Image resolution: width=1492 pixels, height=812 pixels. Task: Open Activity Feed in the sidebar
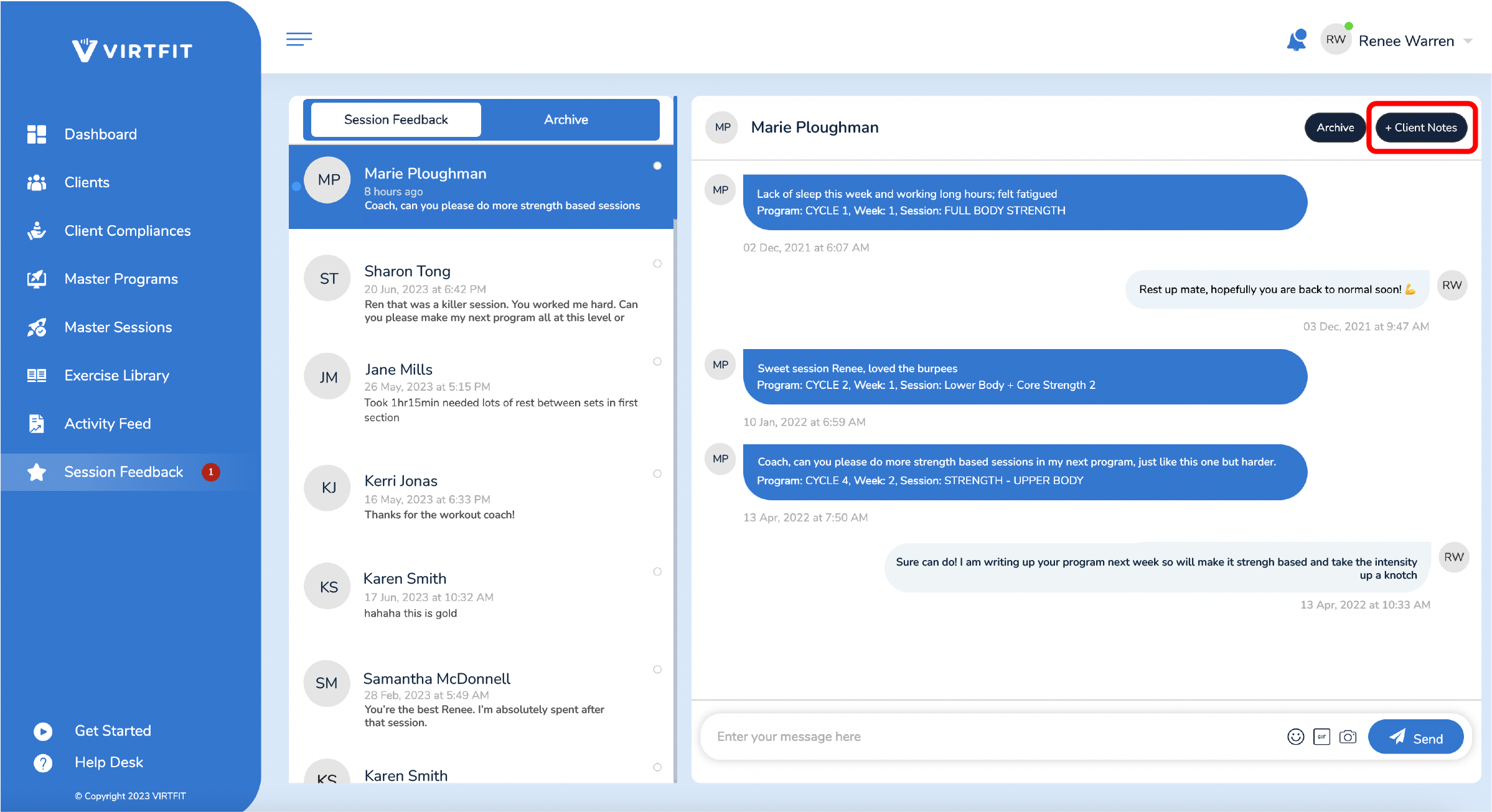[x=108, y=424]
